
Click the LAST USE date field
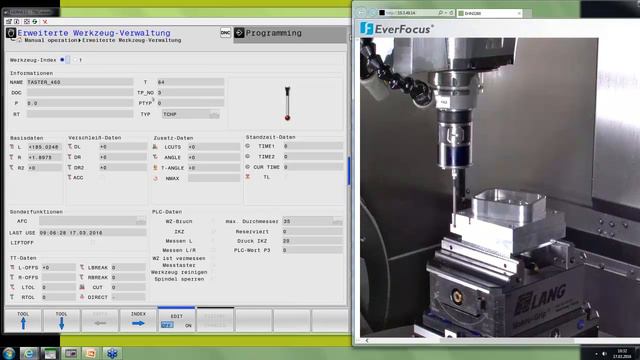(x=93, y=233)
